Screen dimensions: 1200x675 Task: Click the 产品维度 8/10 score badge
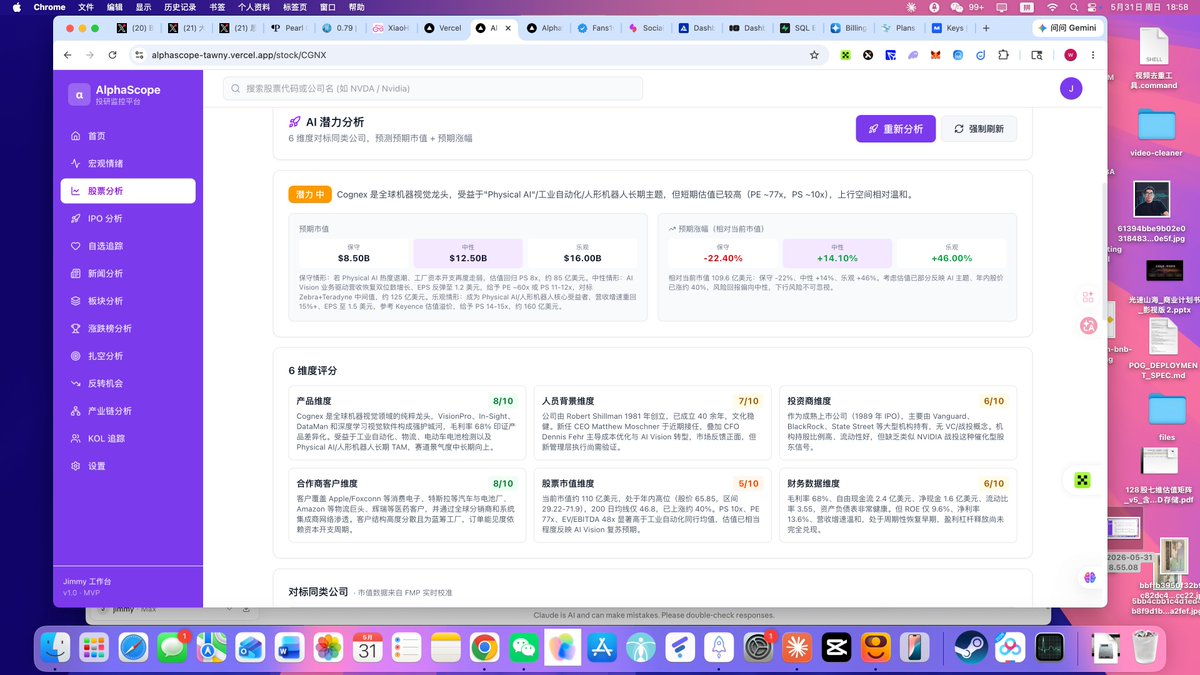pyautogui.click(x=502, y=401)
